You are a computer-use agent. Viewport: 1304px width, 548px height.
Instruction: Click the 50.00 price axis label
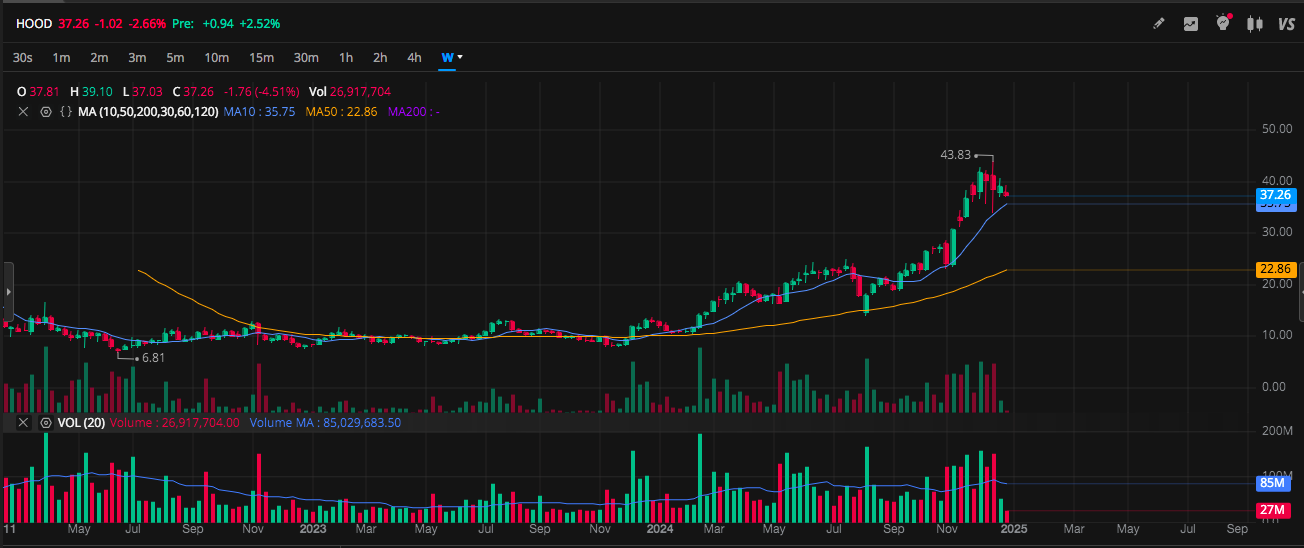(x=1275, y=129)
